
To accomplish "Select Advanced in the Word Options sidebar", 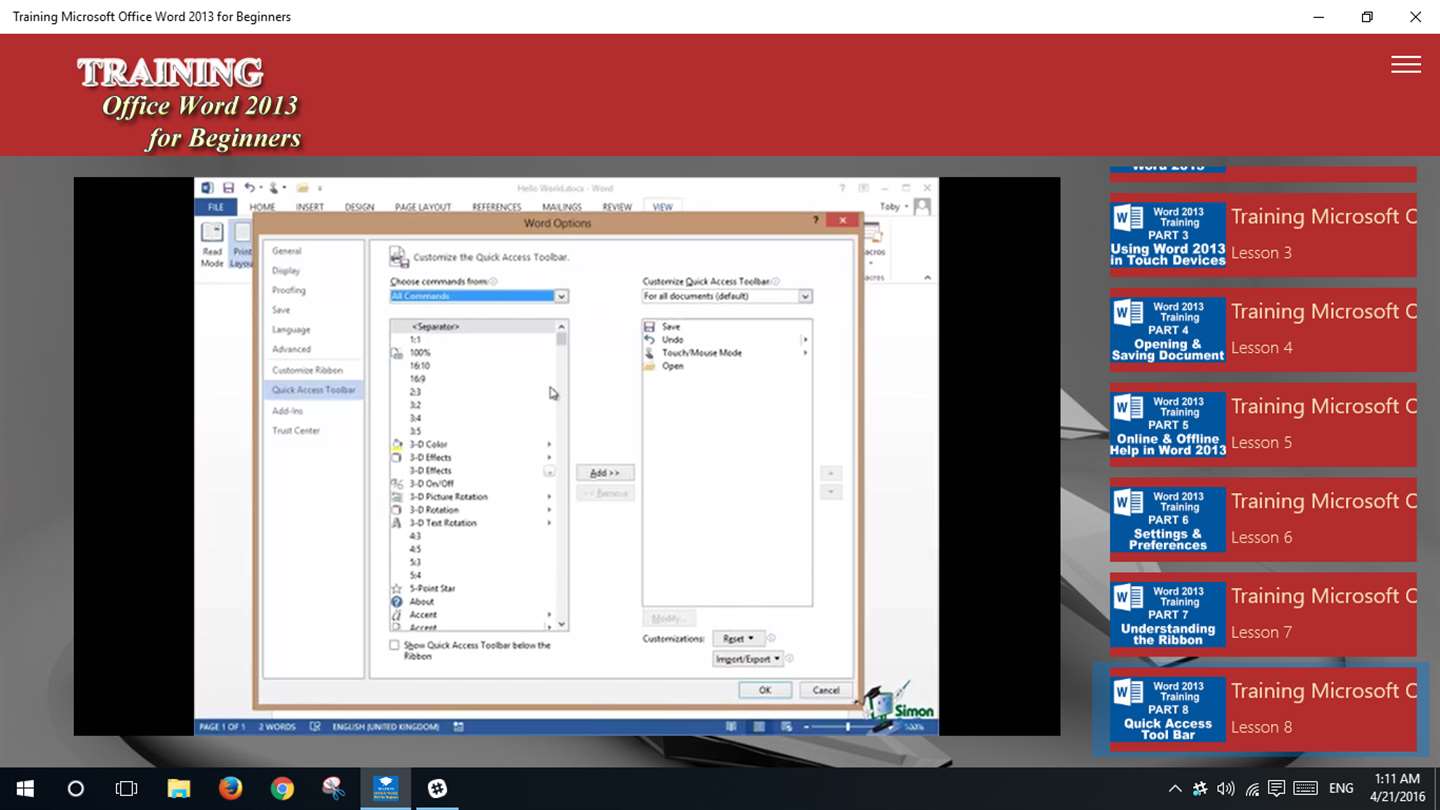I will coord(291,349).
